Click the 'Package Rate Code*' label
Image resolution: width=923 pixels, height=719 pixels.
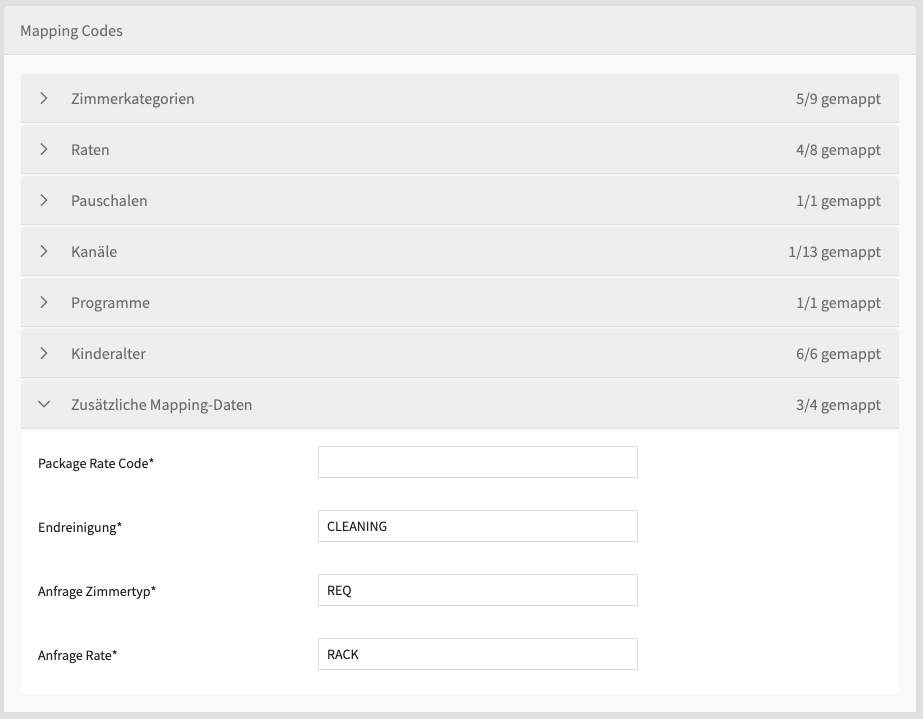96,463
